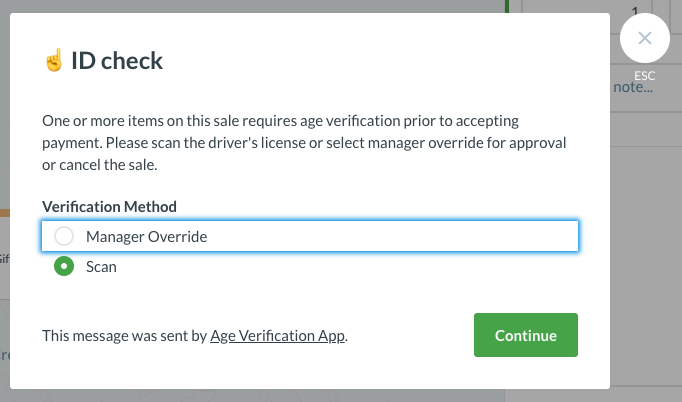Image resolution: width=682 pixels, height=402 pixels.
Task: Click 'This message was sent by' text
Action: pos(125,336)
